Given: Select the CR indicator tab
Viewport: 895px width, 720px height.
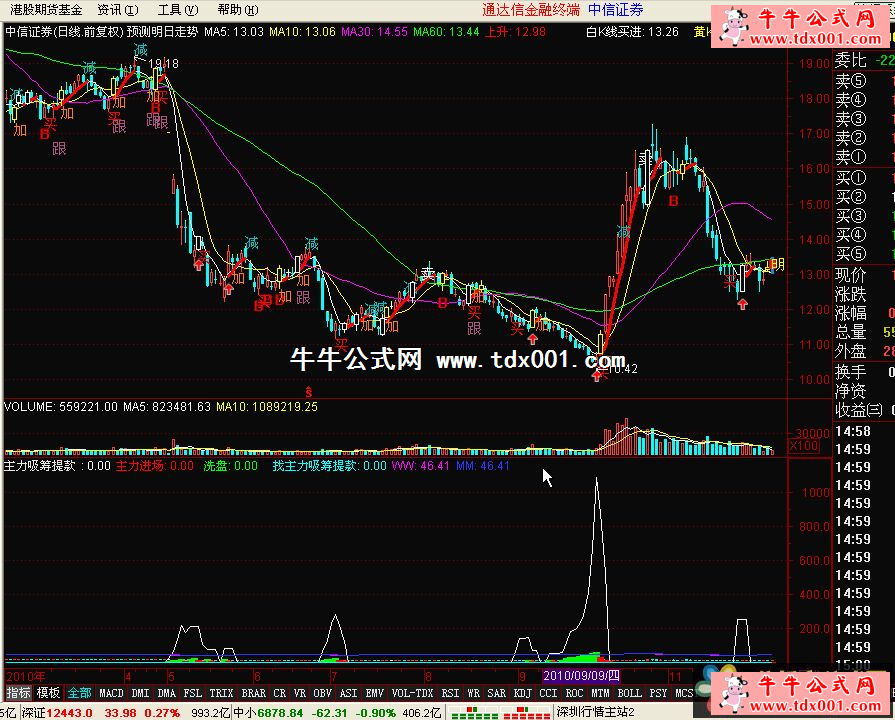Looking at the screenshot, I should coord(280,693).
